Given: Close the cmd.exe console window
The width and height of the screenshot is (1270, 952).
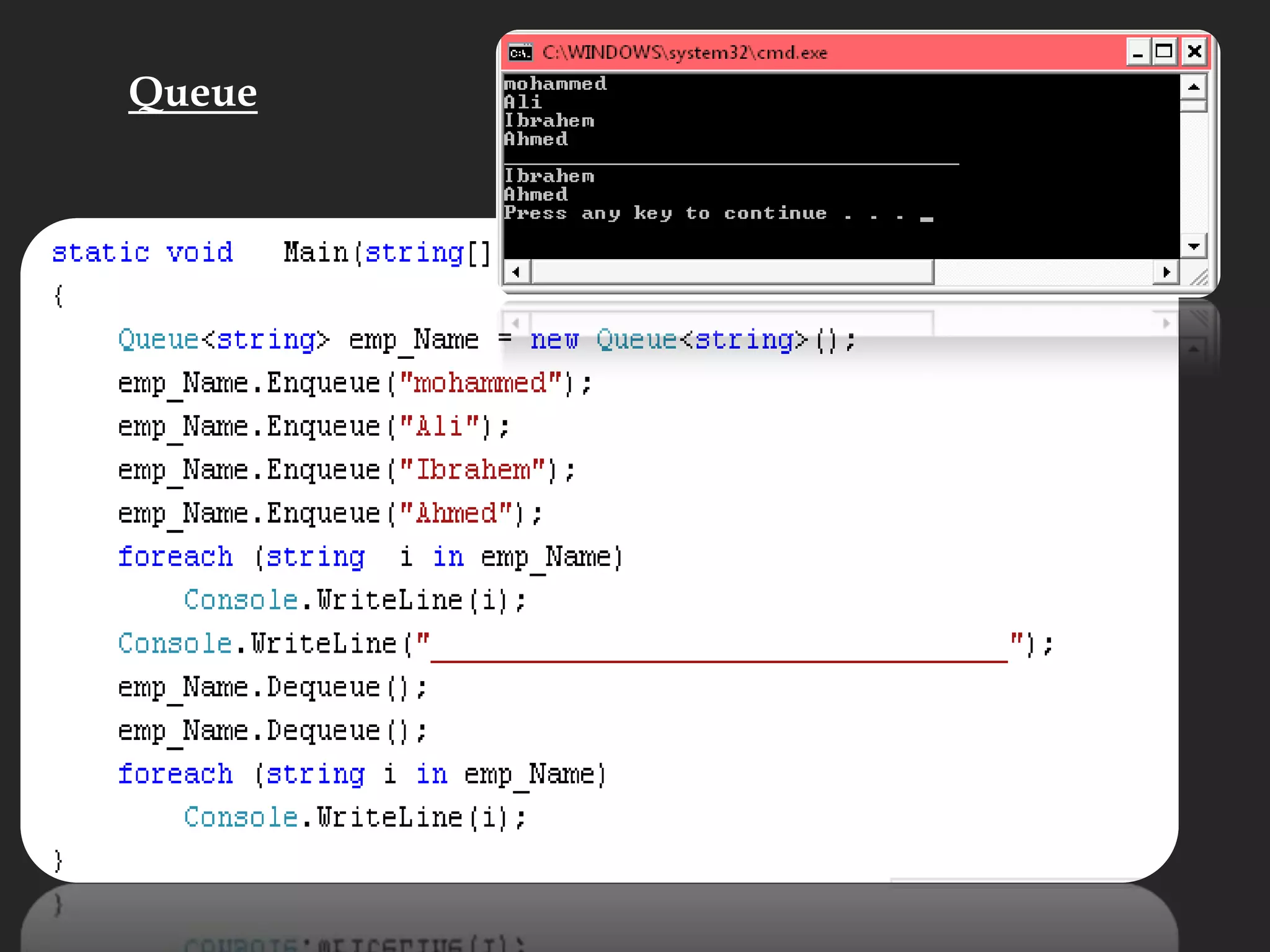Looking at the screenshot, I should pyautogui.click(x=1194, y=52).
